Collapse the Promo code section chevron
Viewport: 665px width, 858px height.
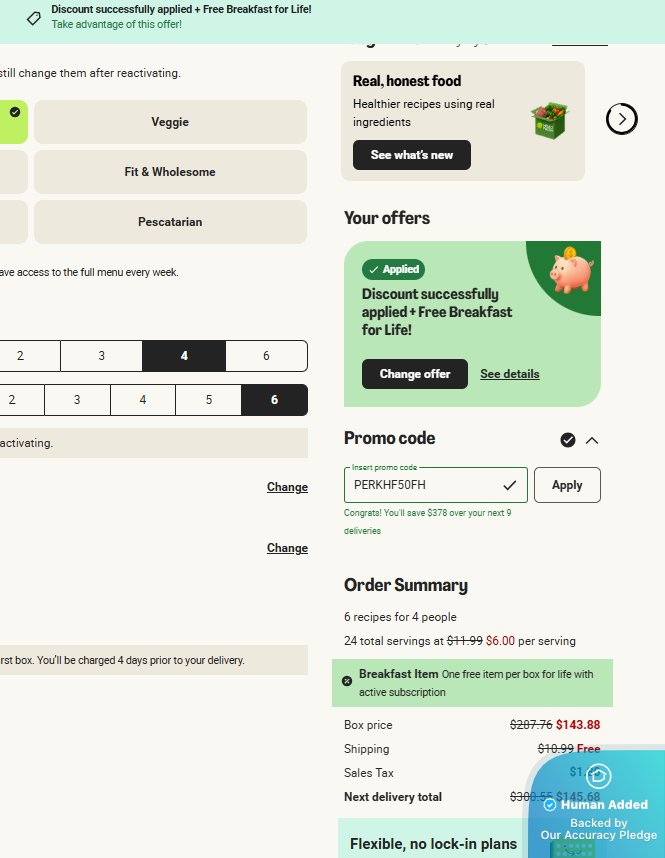pyautogui.click(x=592, y=440)
